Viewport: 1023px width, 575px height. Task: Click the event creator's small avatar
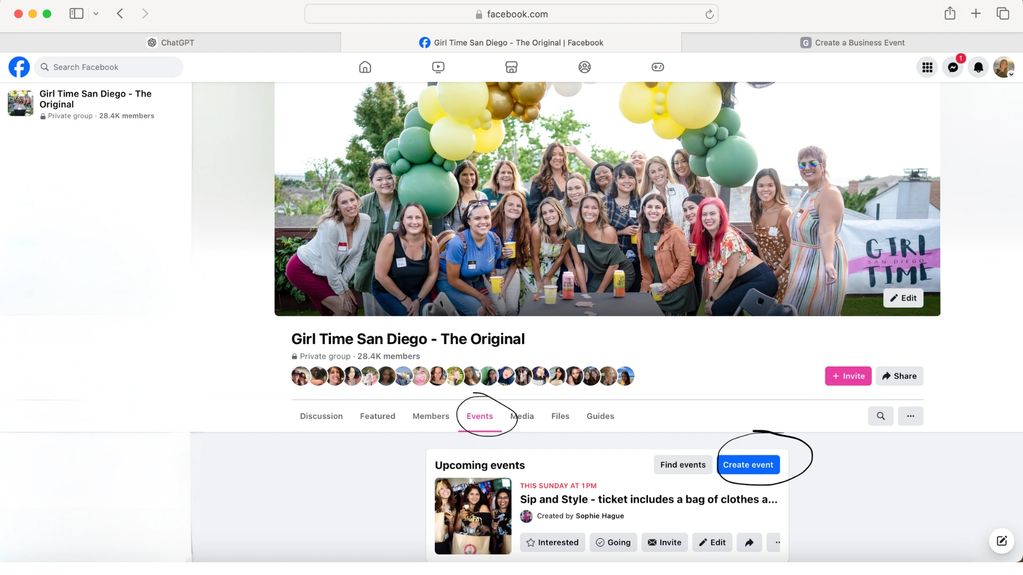pyautogui.click(x=527, y=516)
